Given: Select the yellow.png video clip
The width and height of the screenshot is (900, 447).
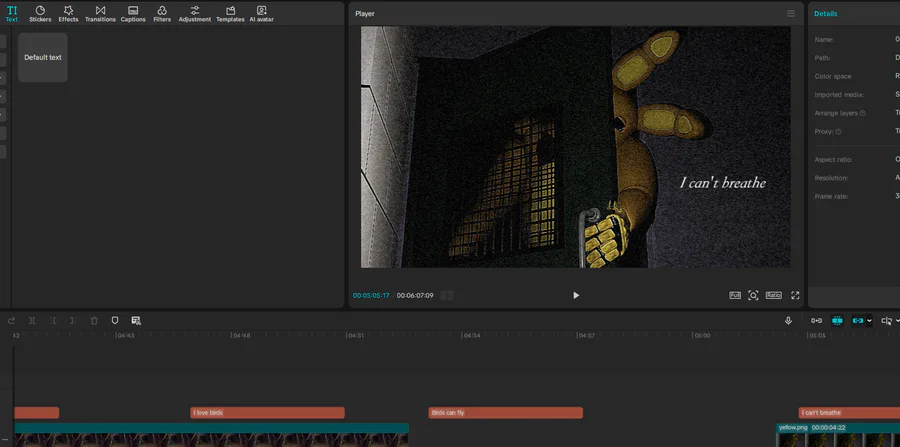Looking at the screenshot, I should (838, 436).
